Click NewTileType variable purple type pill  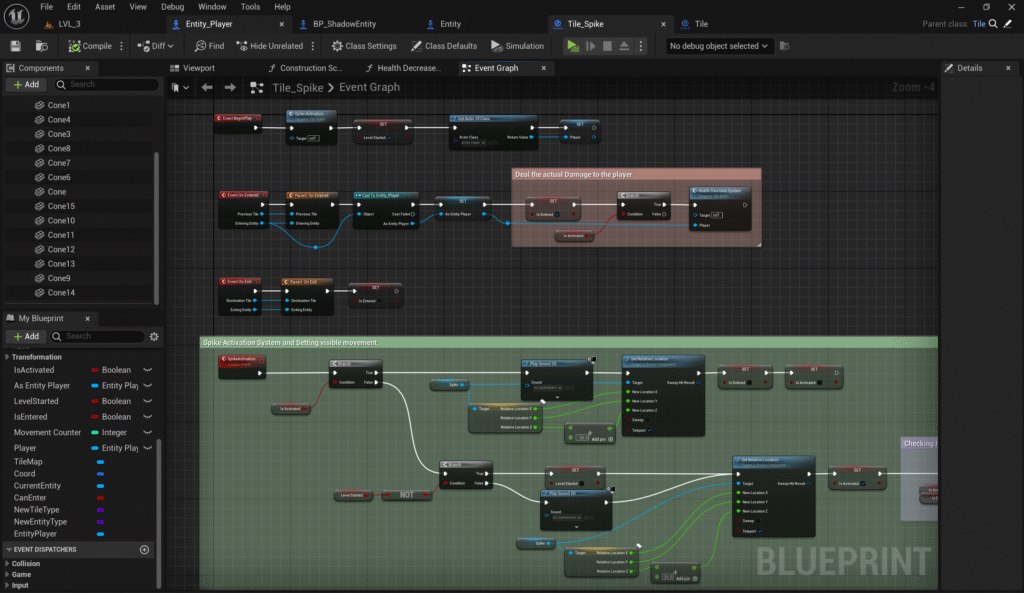[x=101, y=510]
